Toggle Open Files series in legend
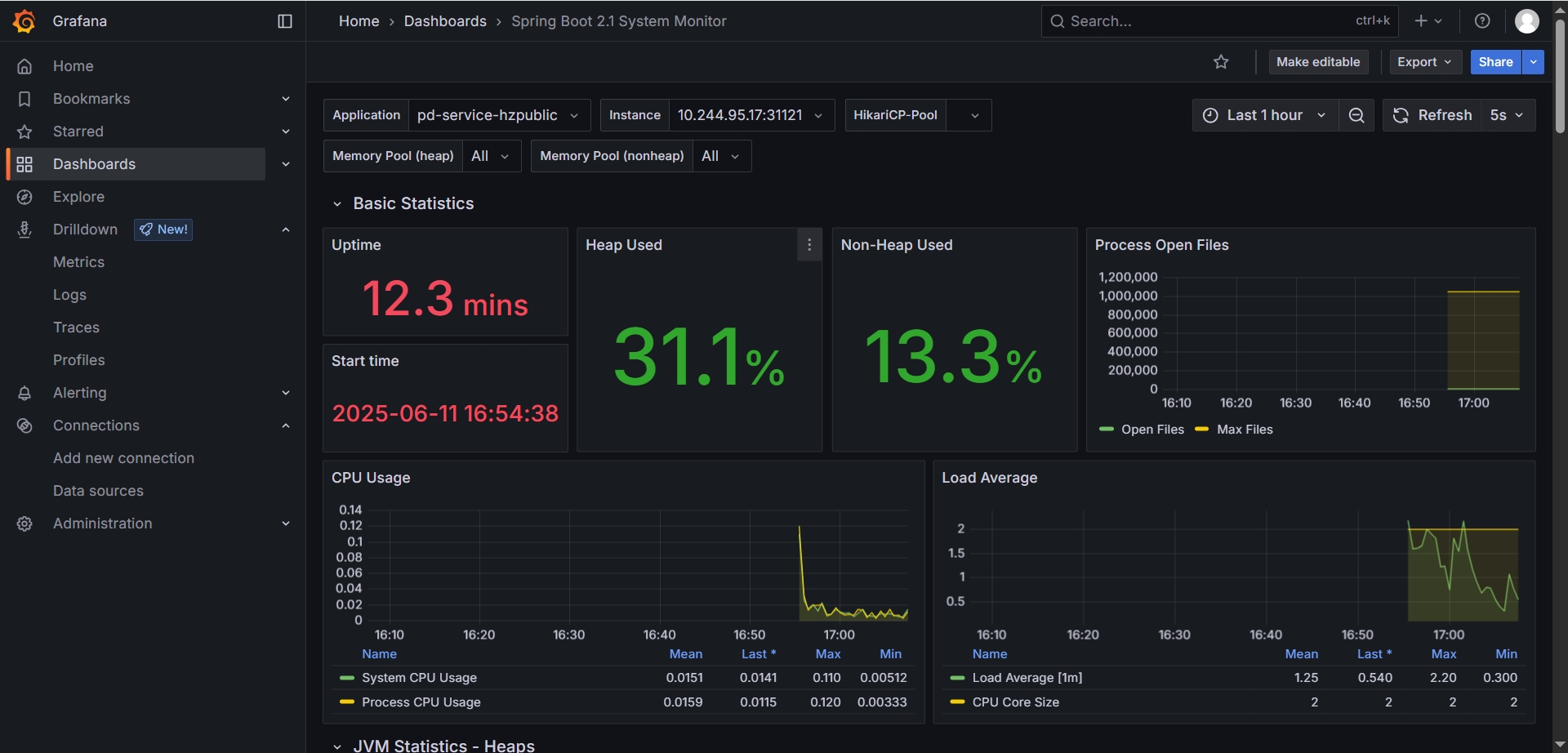 [x=1151, y=430]
